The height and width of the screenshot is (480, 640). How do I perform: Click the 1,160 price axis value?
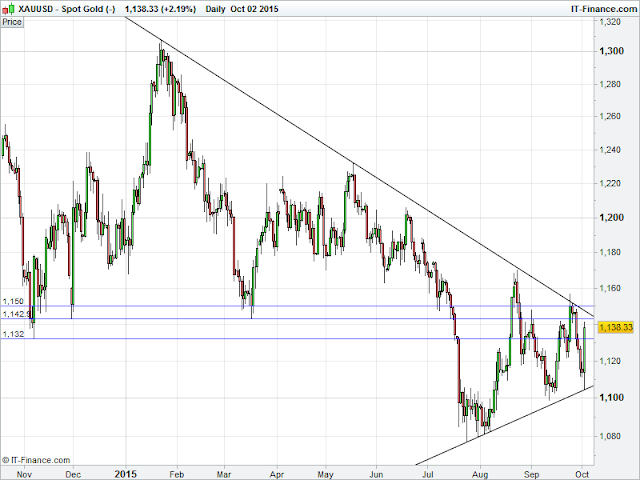click(609, 288)
